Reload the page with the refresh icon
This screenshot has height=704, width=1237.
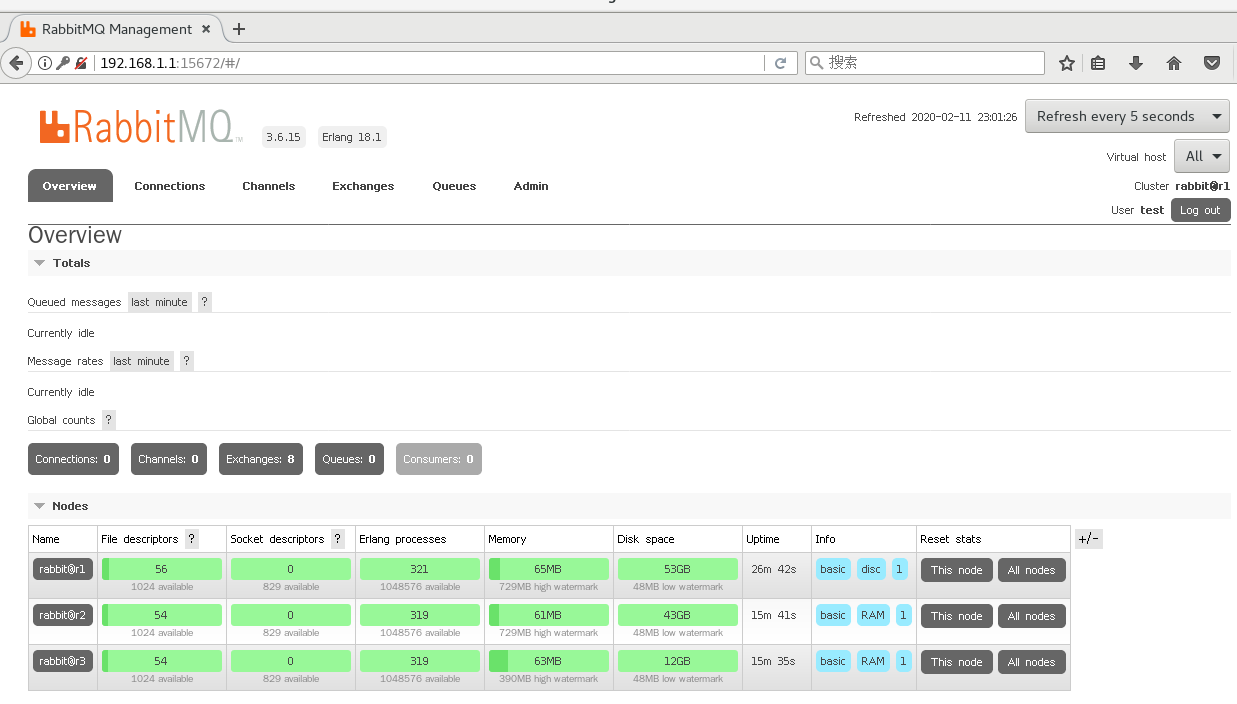780,63
